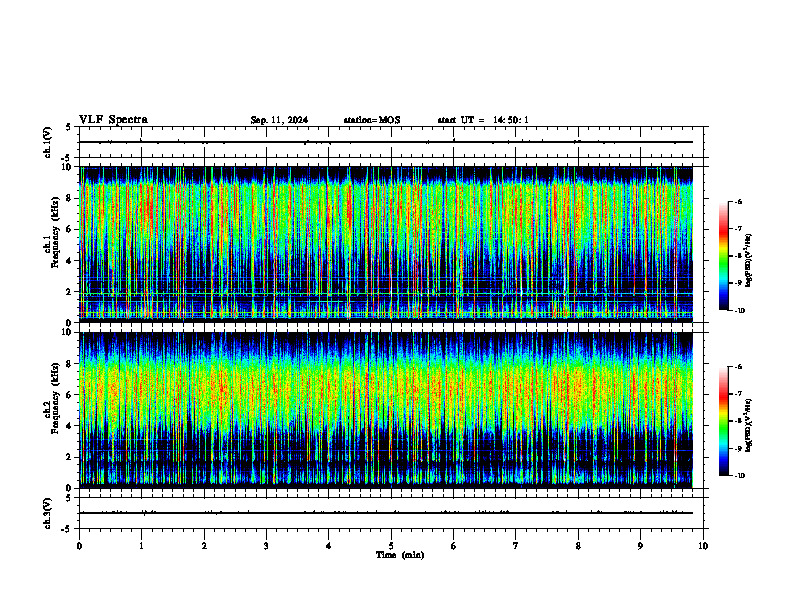Click time axis tick label "4"

[329, 546]
